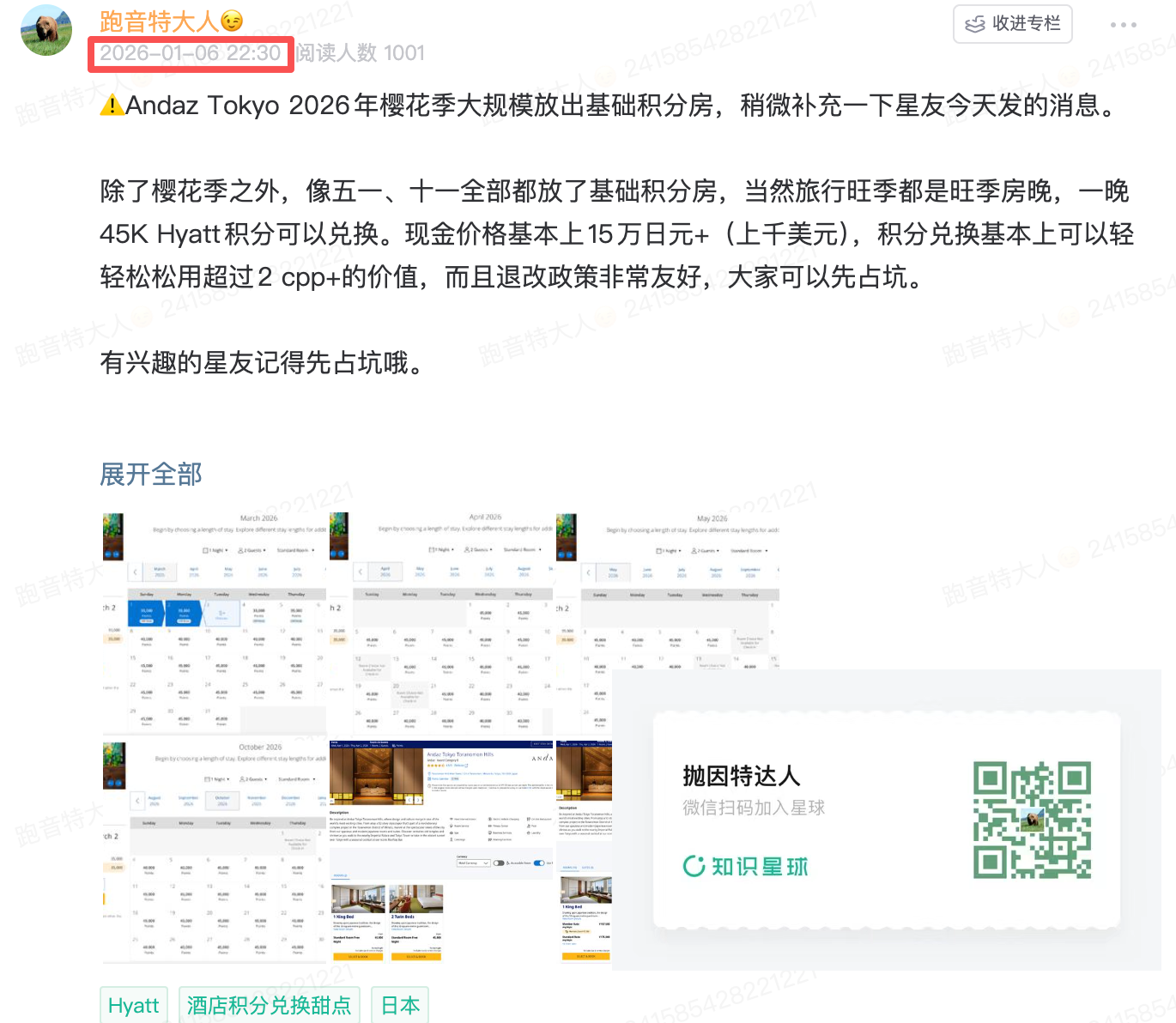Click the collect icon in the 收进专栏 button
1176x1023 pixels.
click(975, 24)
